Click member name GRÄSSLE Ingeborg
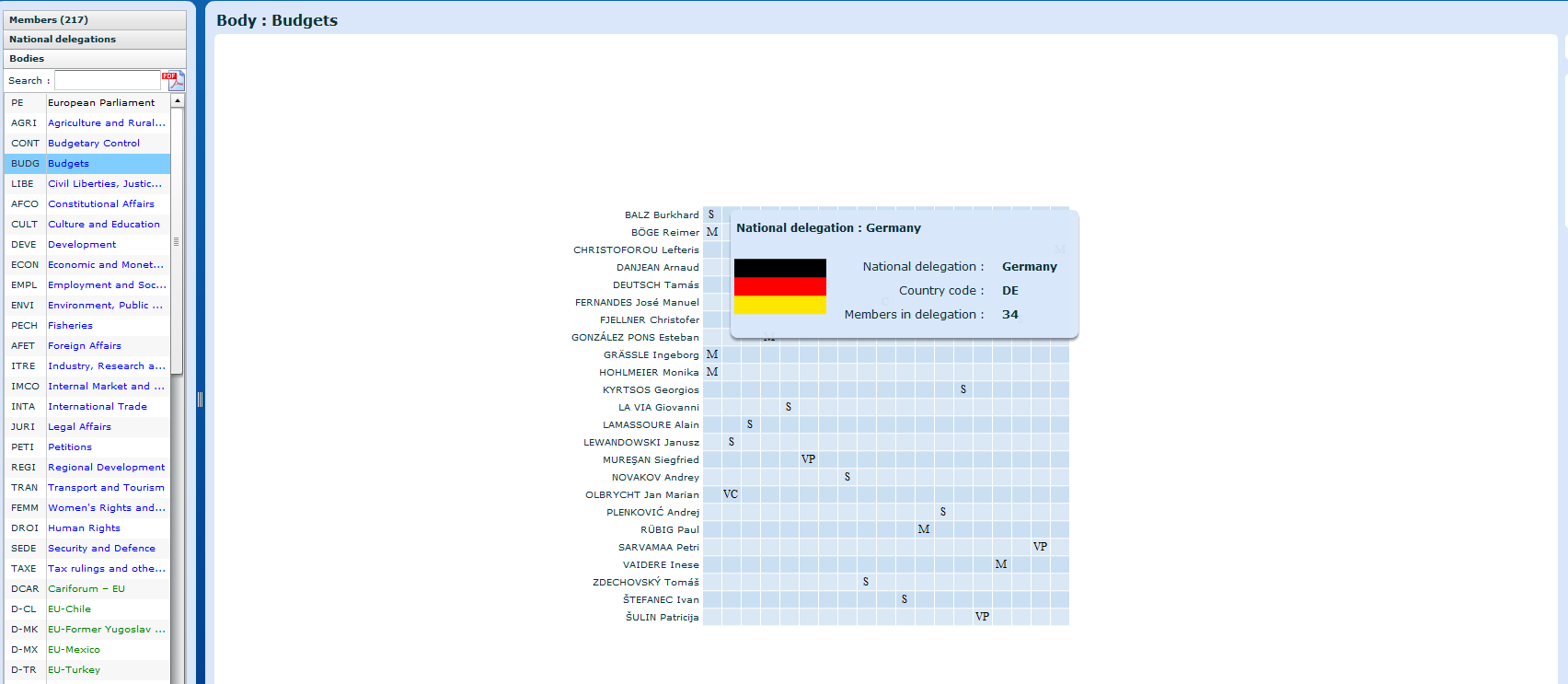This screenshot has width=1568, height=684. click(x=651, y=354)
